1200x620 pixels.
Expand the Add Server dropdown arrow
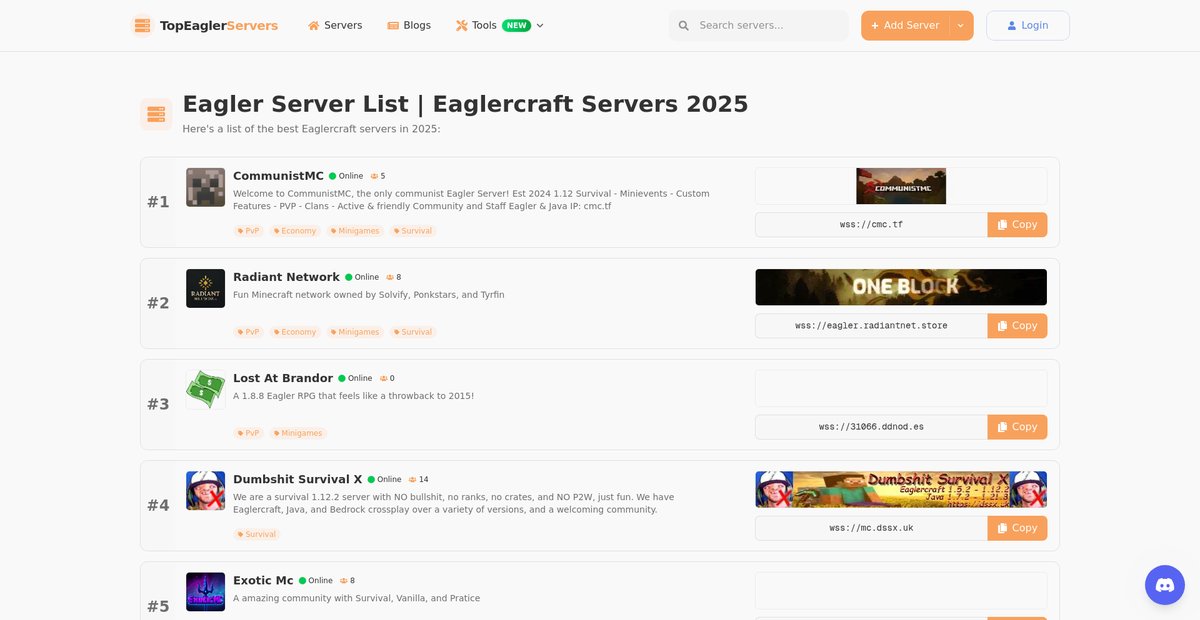(x=961, y=26)
